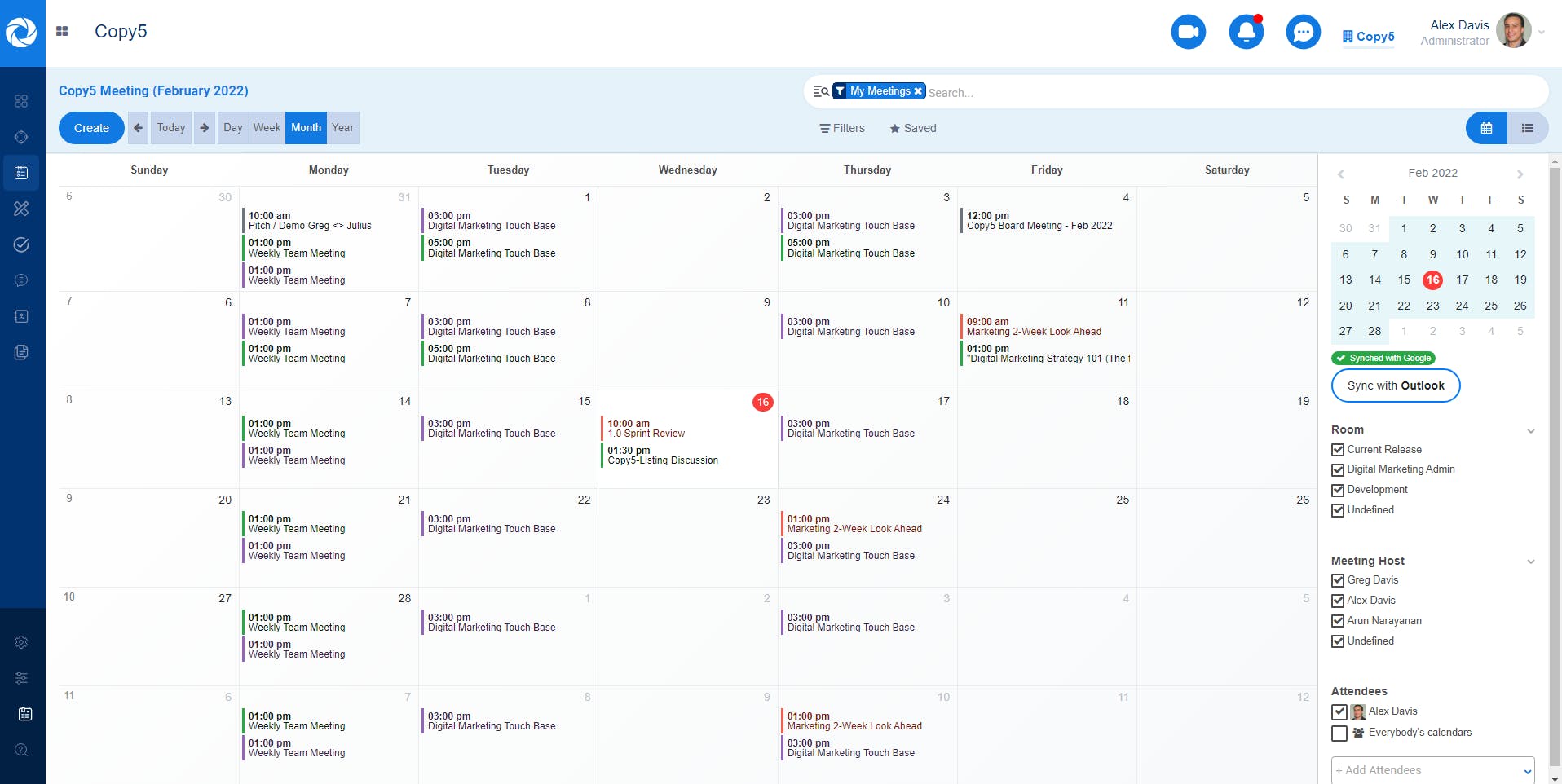Collapse the Meeting Host section
The width and height of the screenshot is (1562, 784).
[x=1530, y=562]
